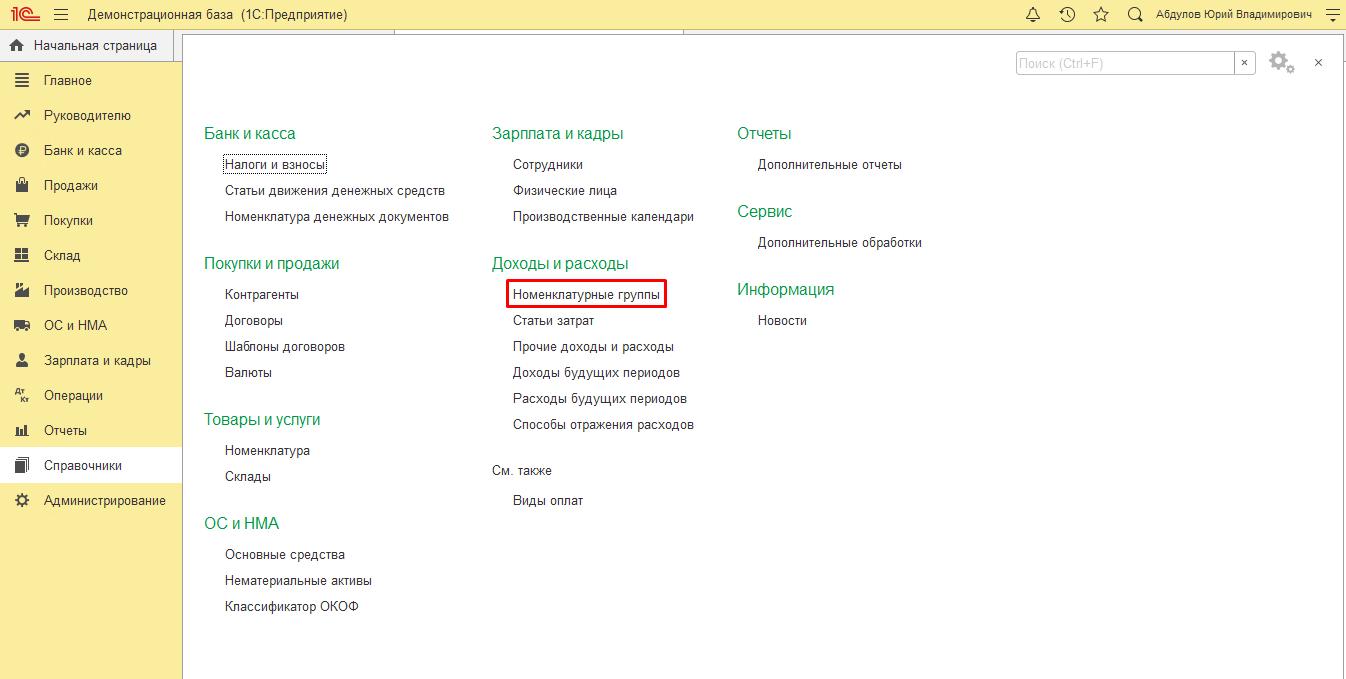Click user name Абдулов Юрий Владимирович
This screenshot has height=679, width=1346.
tap(1234, 15)
